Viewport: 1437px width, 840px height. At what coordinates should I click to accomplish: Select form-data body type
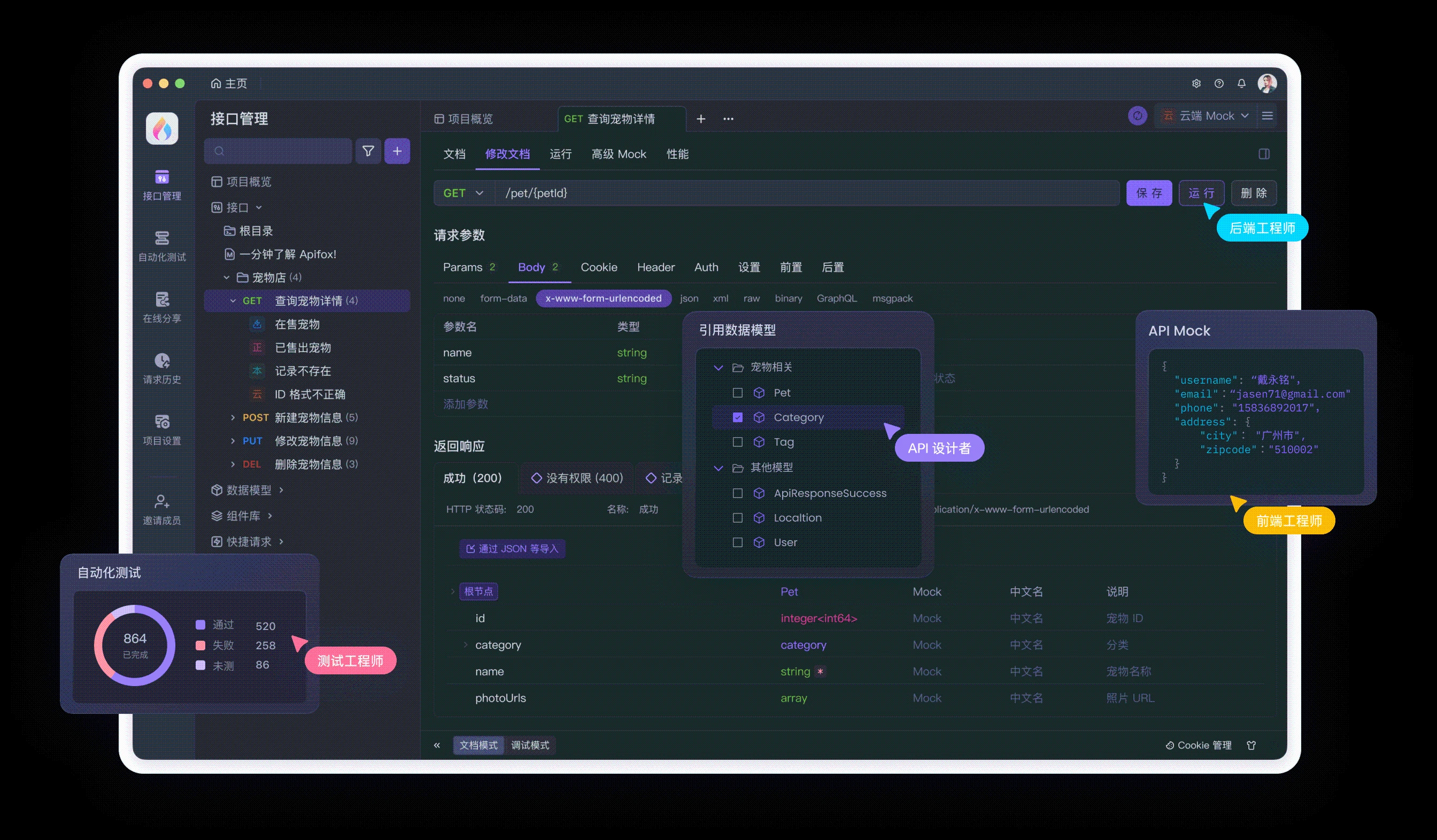(x=504, y=298)
